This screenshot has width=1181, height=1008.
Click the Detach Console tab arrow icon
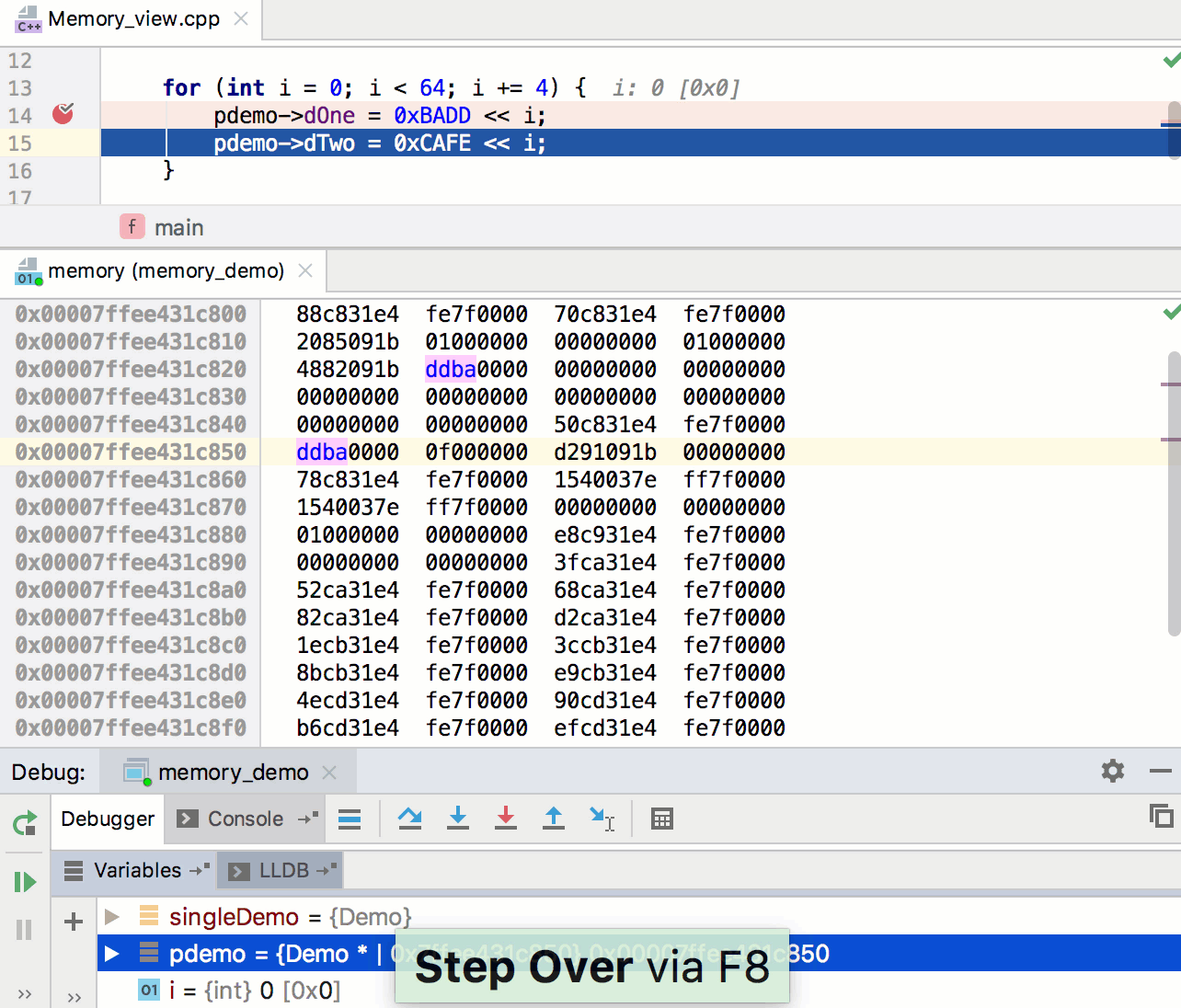point(308,818)
